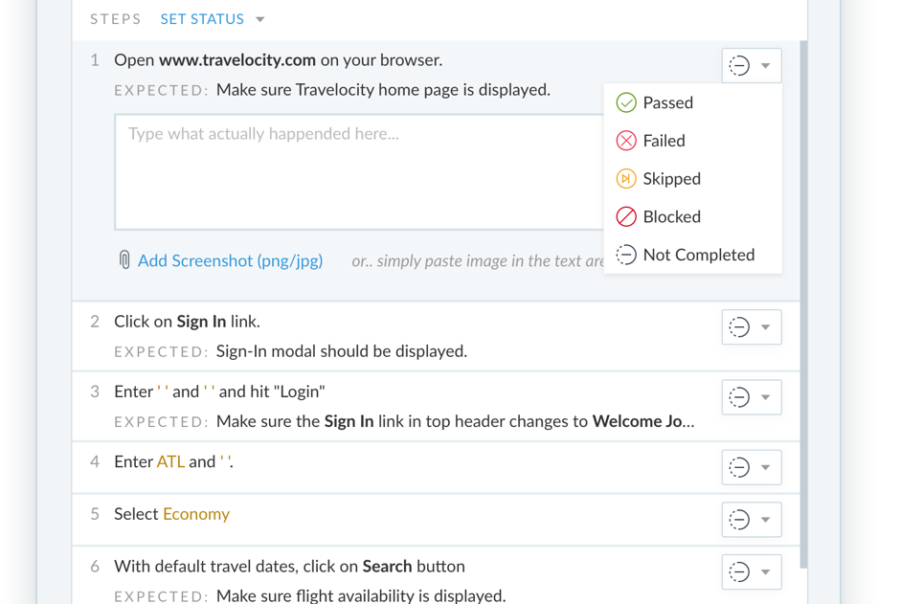Choose Blocked from the status menu
Viewport: 900px width, 604px height.
(671, 217)
